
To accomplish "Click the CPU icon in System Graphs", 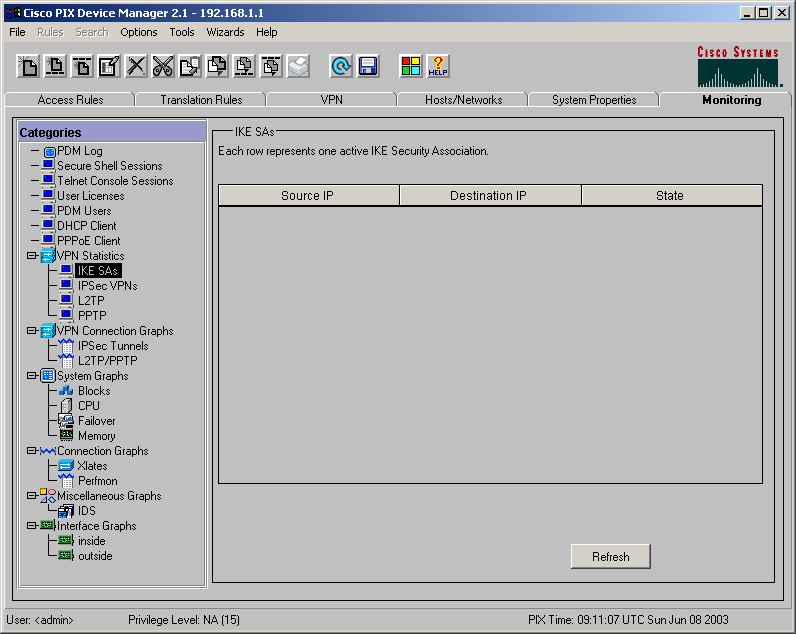I will [x=66, y=406].
